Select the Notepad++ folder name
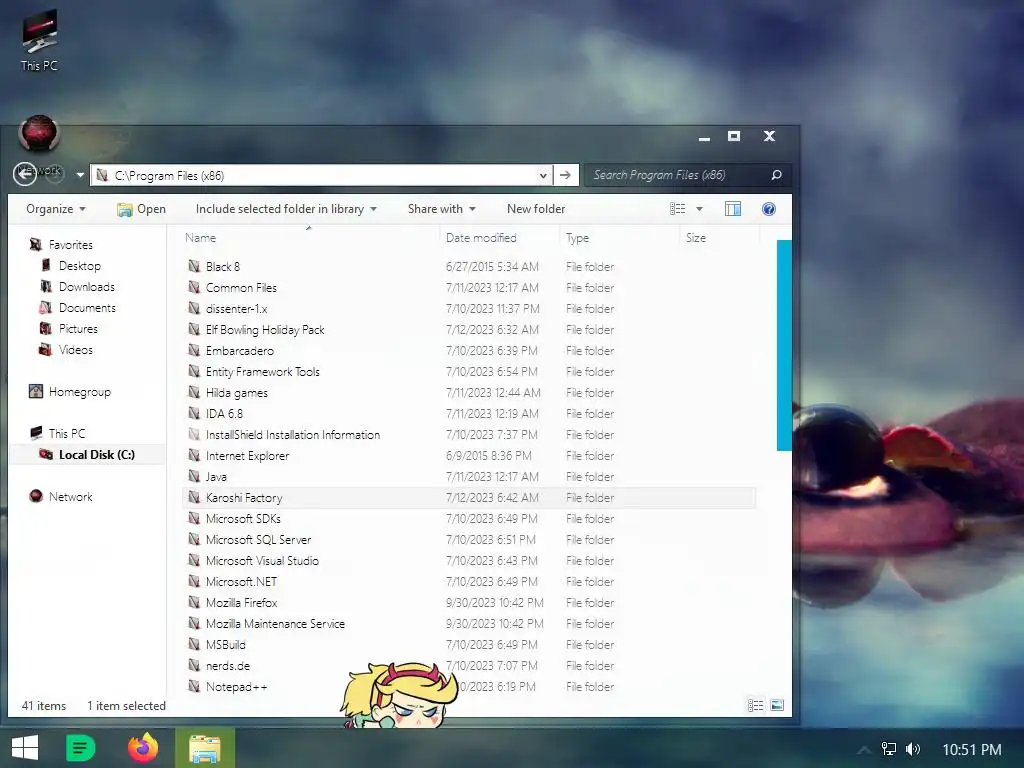The width and height of the screenshot is (1024, 768). 236,686
